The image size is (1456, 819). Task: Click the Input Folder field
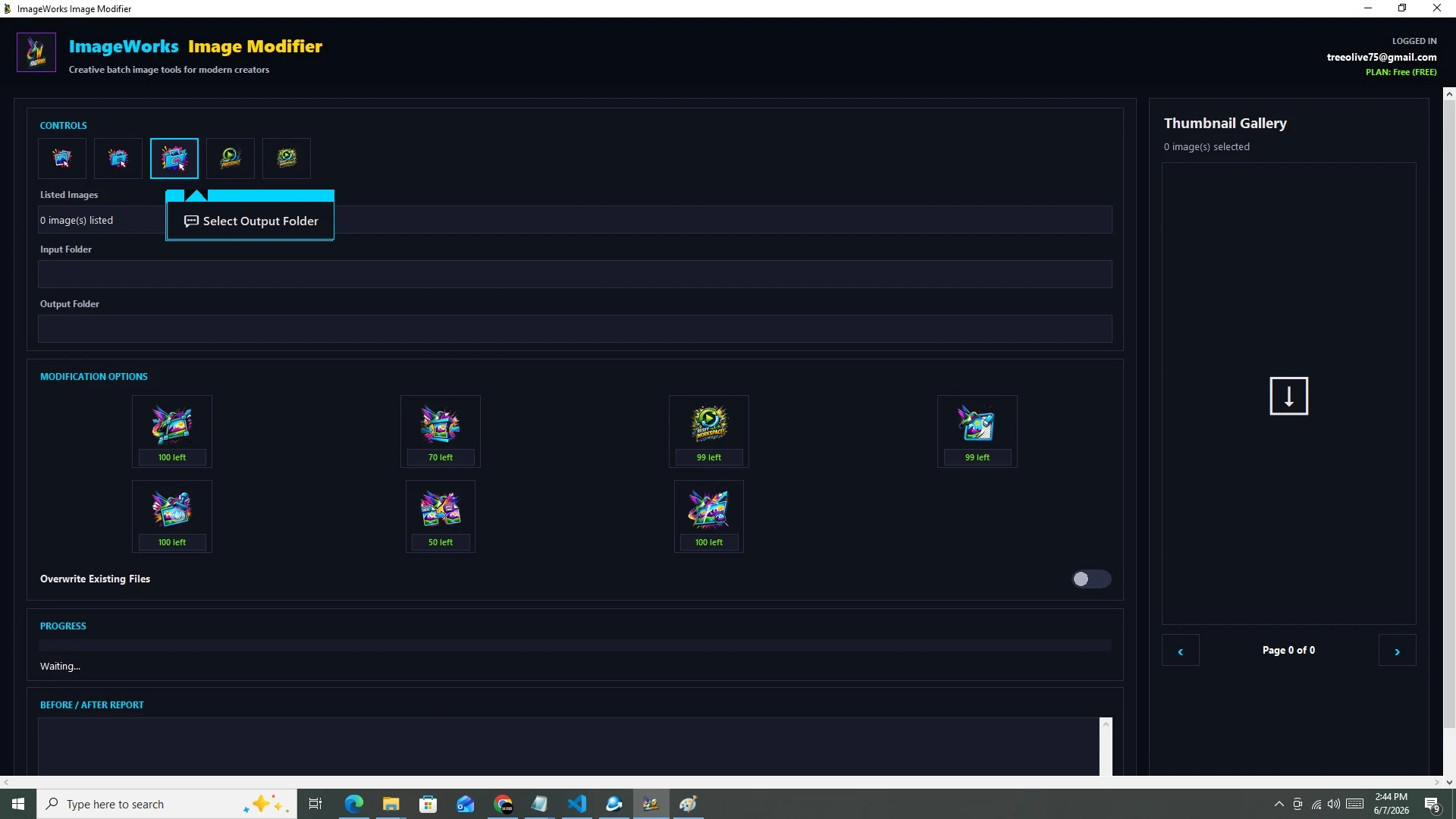pos(575,275)
